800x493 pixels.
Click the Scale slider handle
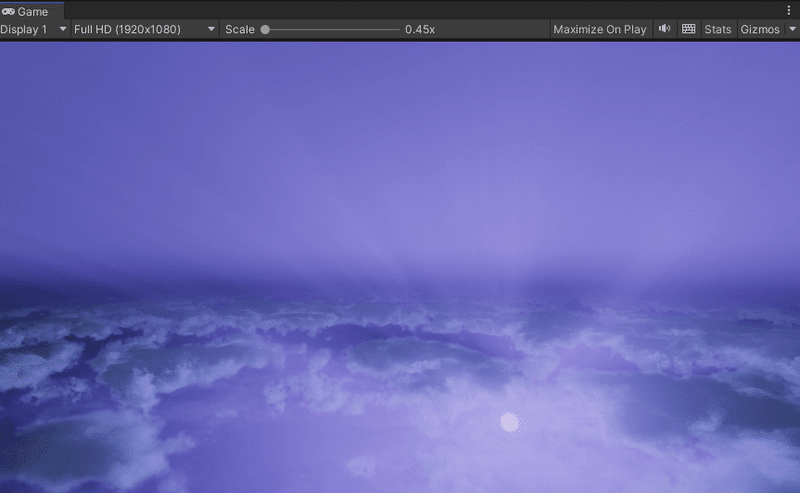pos(265,30)
